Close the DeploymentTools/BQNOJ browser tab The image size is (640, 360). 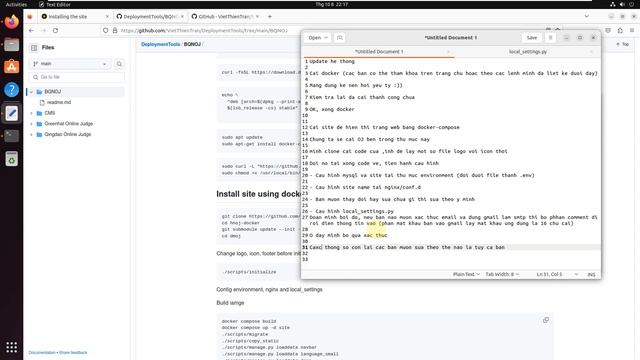(182, 17)
